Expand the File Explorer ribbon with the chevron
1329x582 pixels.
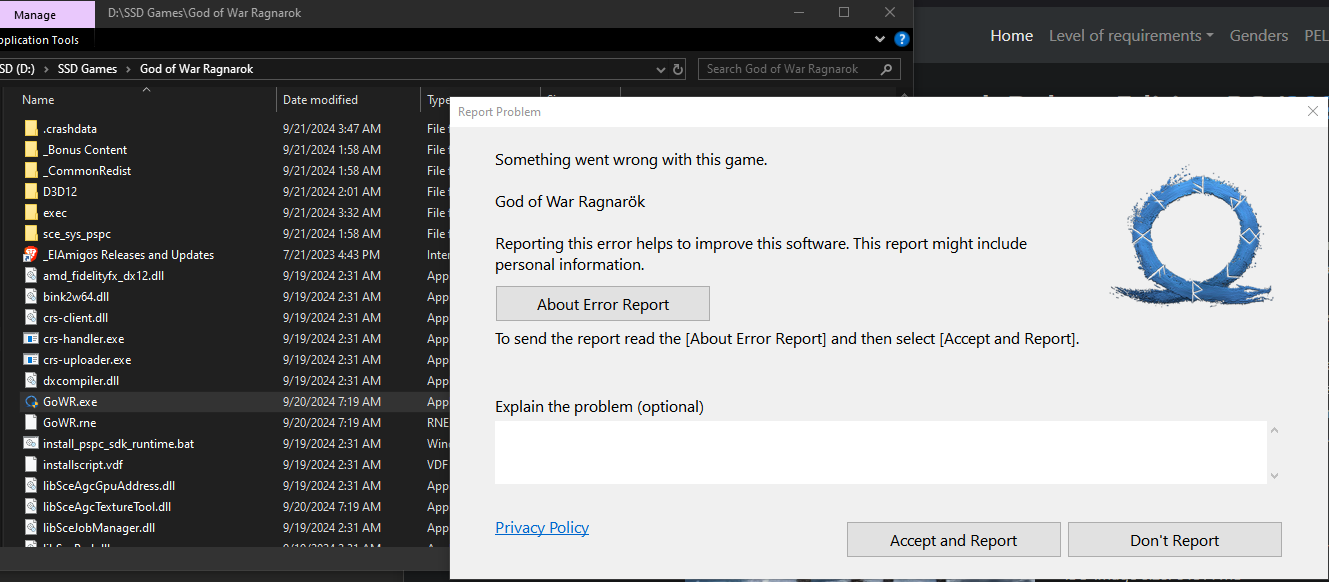880,40
